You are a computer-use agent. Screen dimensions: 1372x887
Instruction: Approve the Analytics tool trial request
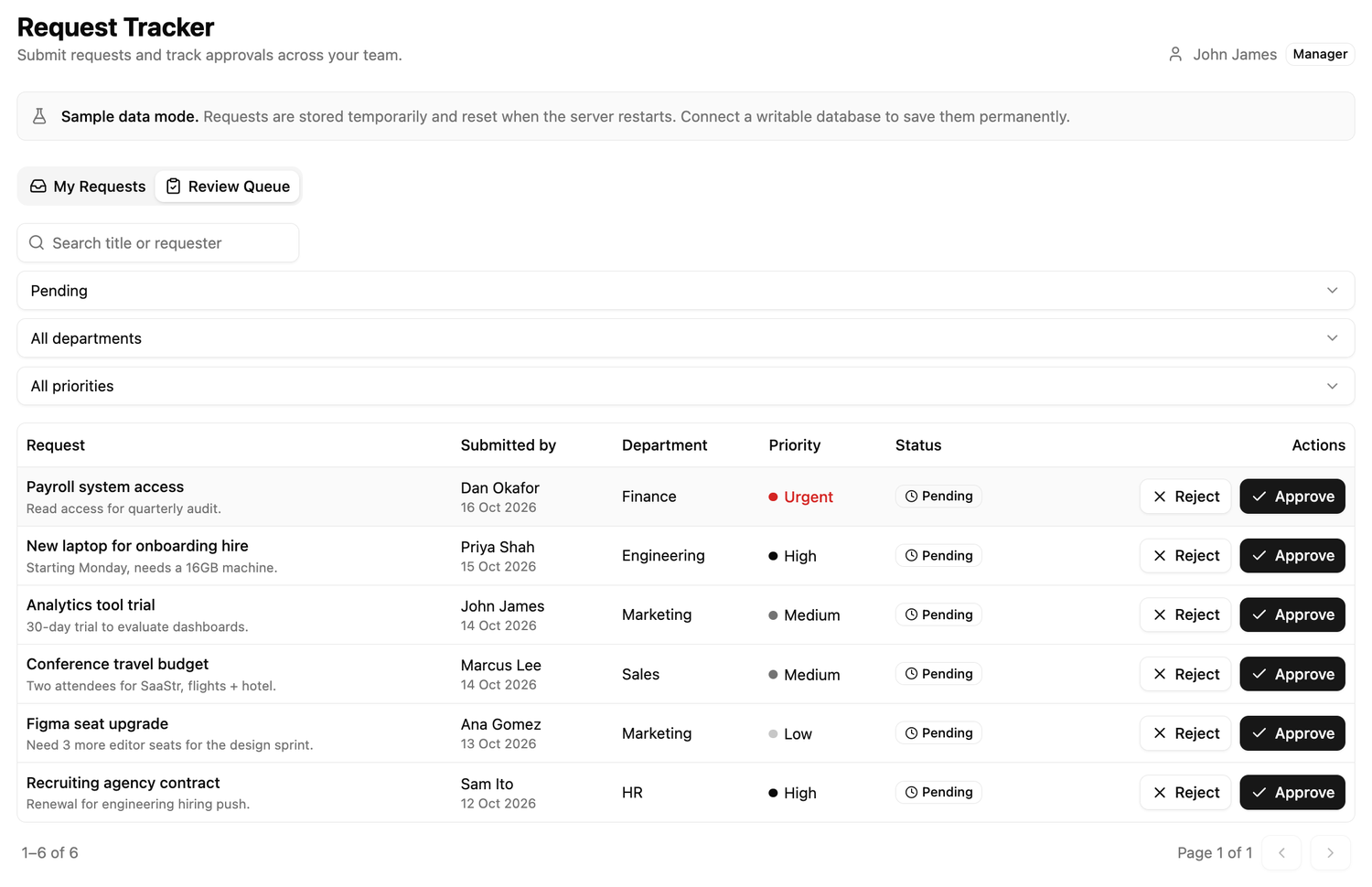1292,614
